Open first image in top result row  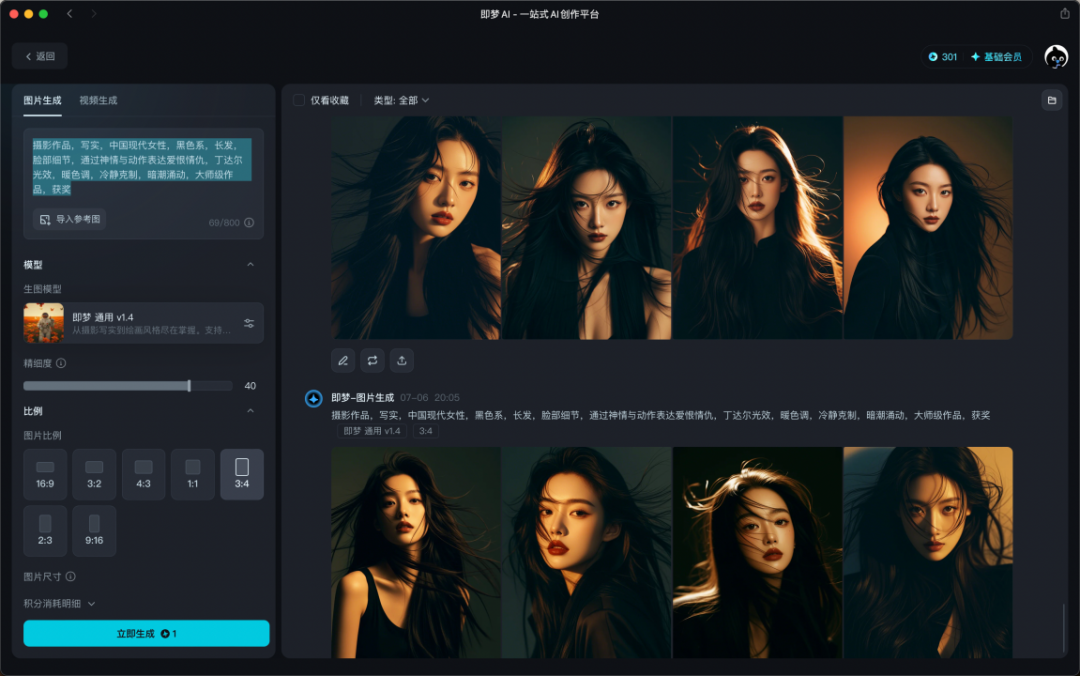click(415, 228)
